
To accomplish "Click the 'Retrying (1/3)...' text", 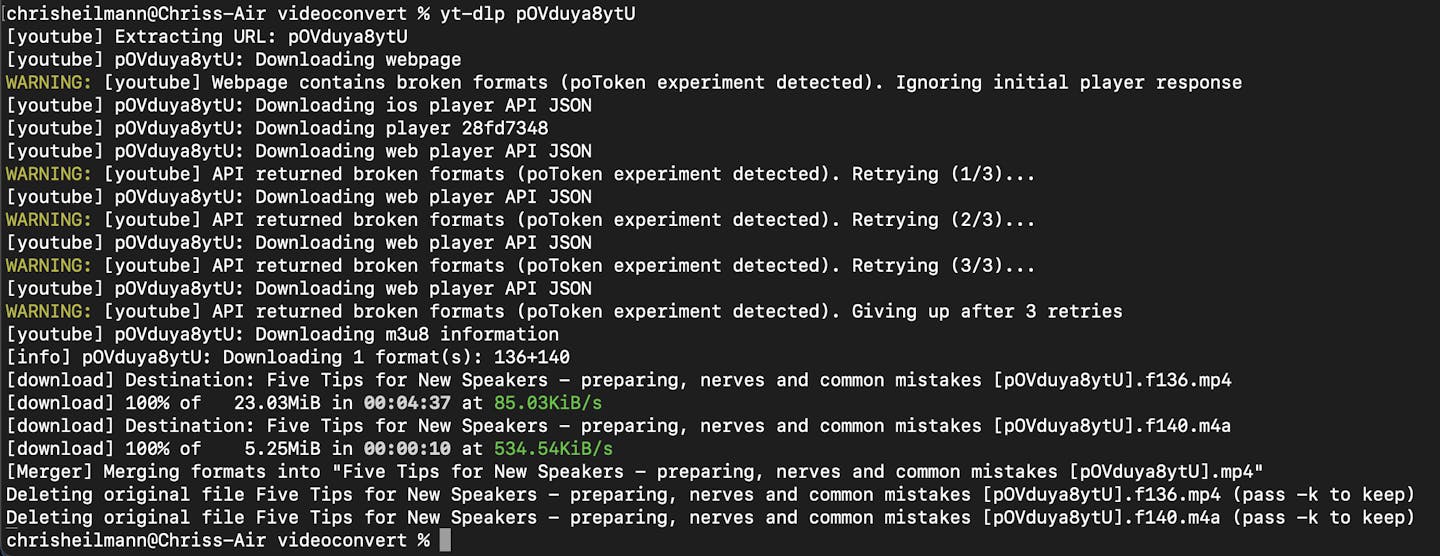I will (x=943, y=174).
